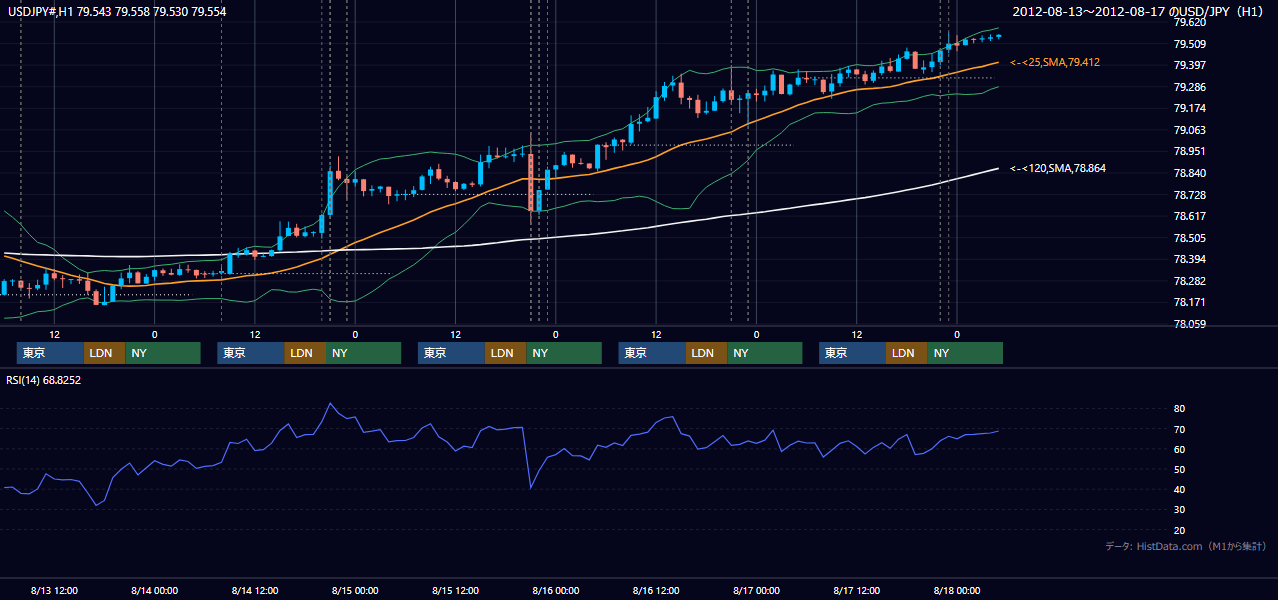Select the 8/14 00:00 time label
Viewport: 1278px width, 600px height.
(154, 590)
